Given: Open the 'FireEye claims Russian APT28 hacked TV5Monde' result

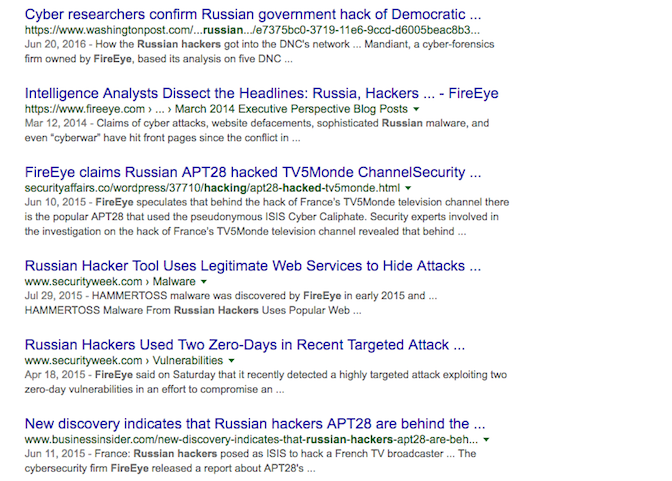Looking at the screenshot, I should click(x=253, y=172).
